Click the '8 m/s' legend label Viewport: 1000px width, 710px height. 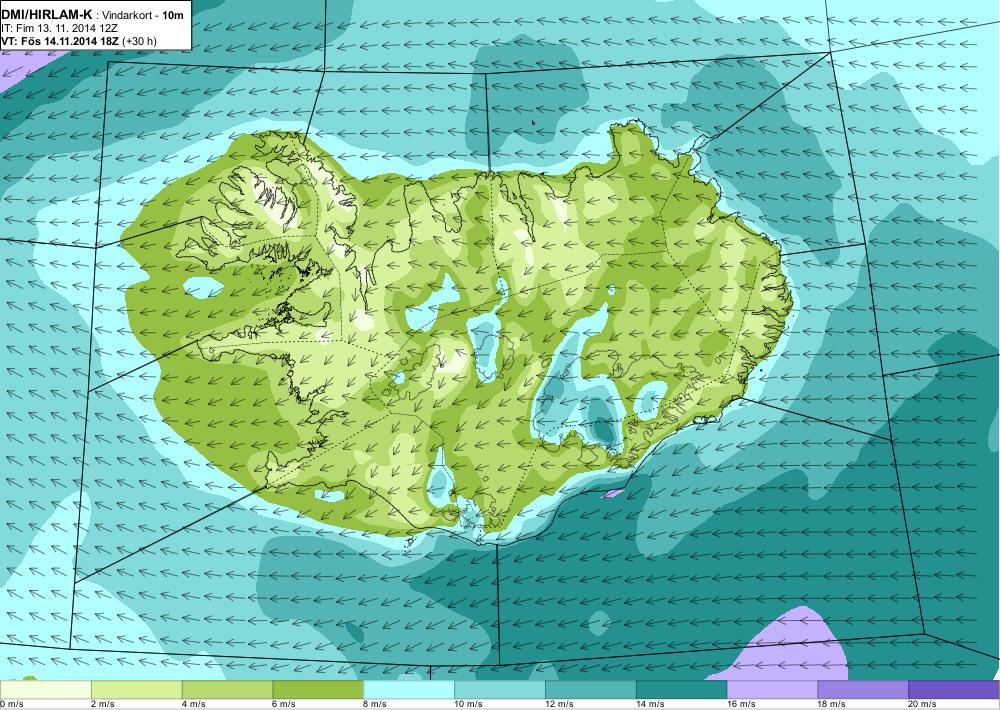(376, 704)
